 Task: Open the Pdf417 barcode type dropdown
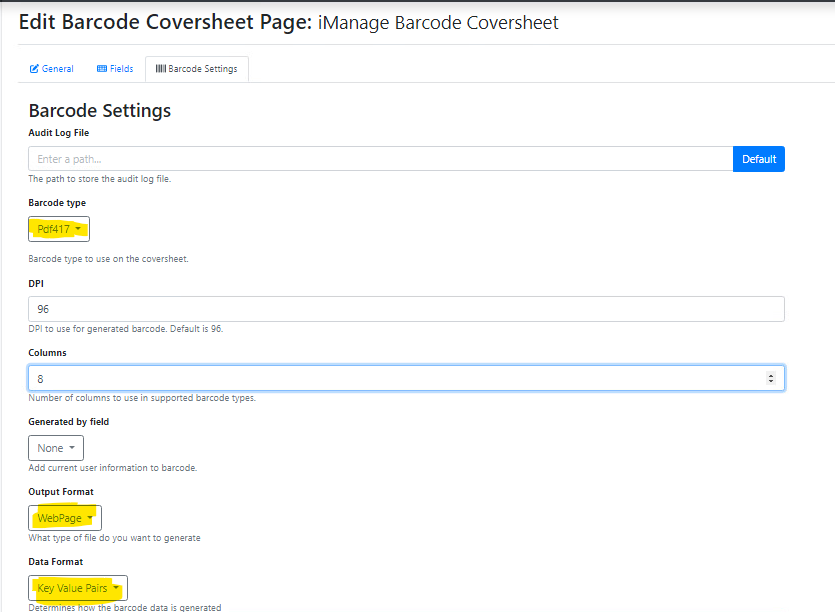click(59, 229)
